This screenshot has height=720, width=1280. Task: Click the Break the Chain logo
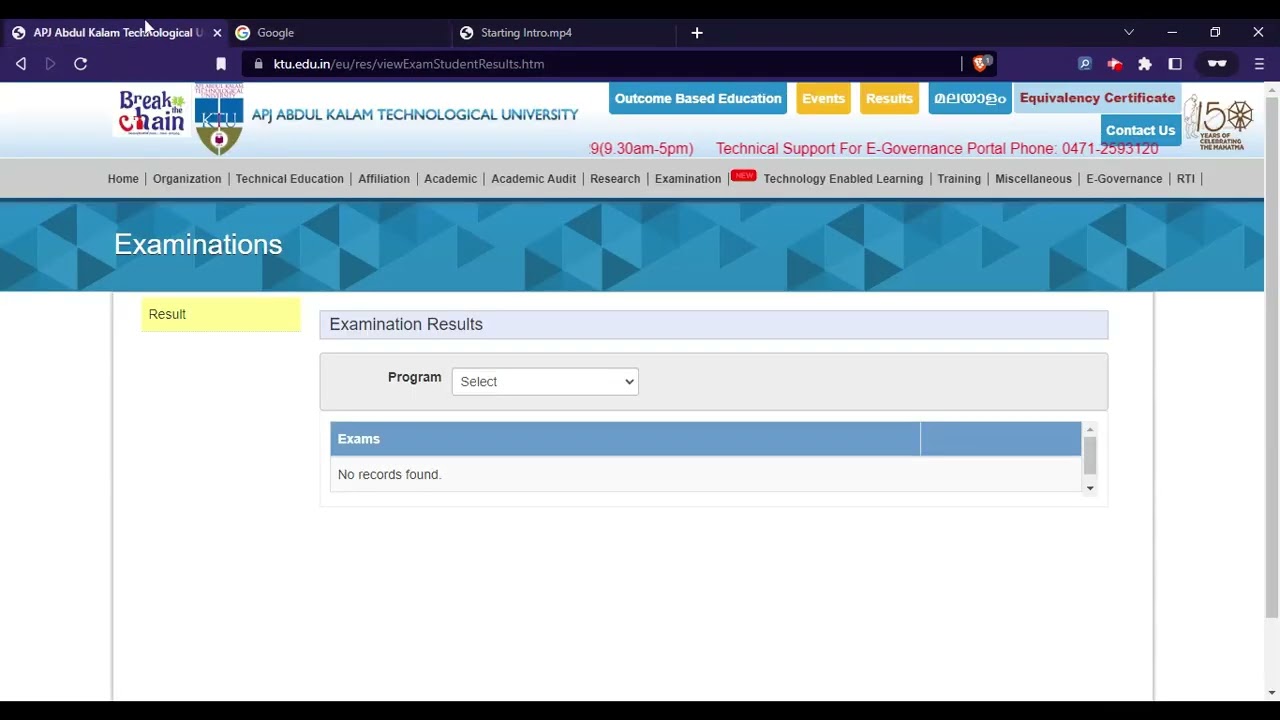[151, 112]
